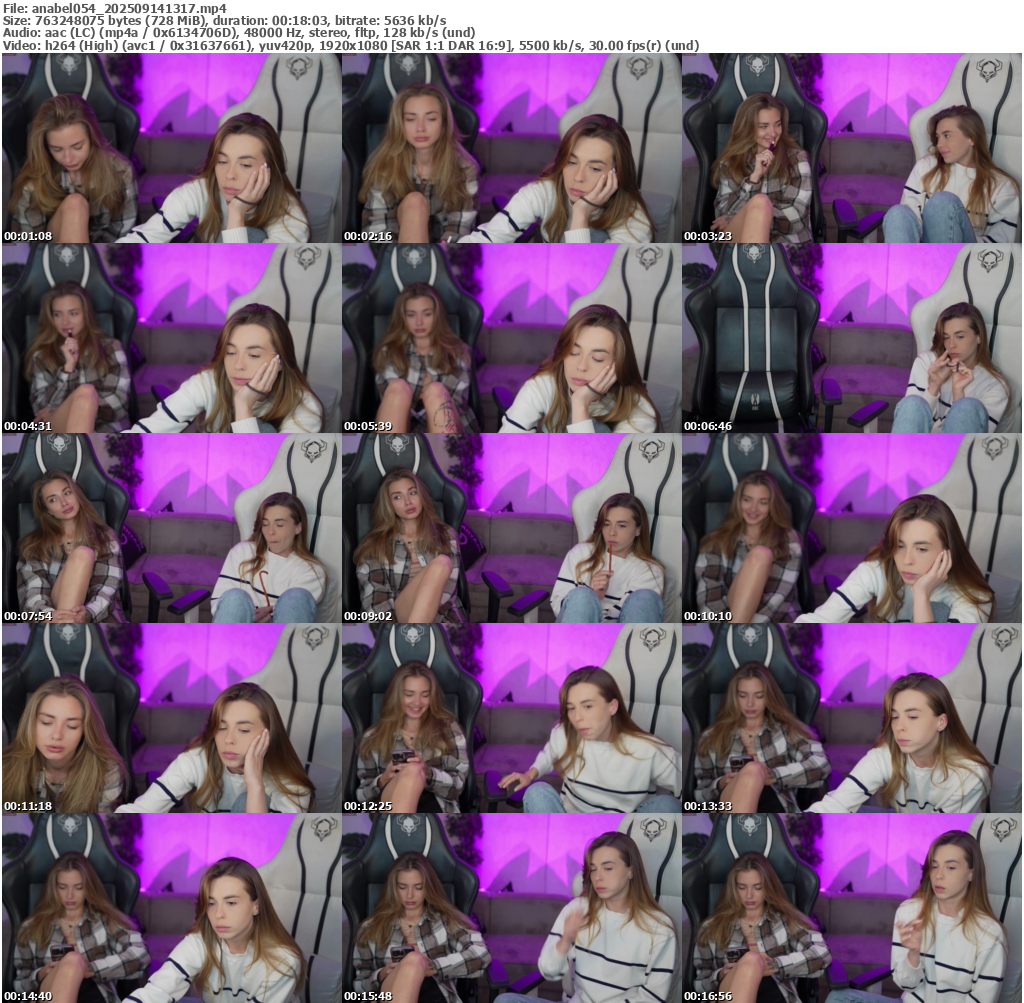The image size is (1024, 1003).
Task: Select the thumbnail frame at 00:11:18
Action: click(x=172, y=718)
